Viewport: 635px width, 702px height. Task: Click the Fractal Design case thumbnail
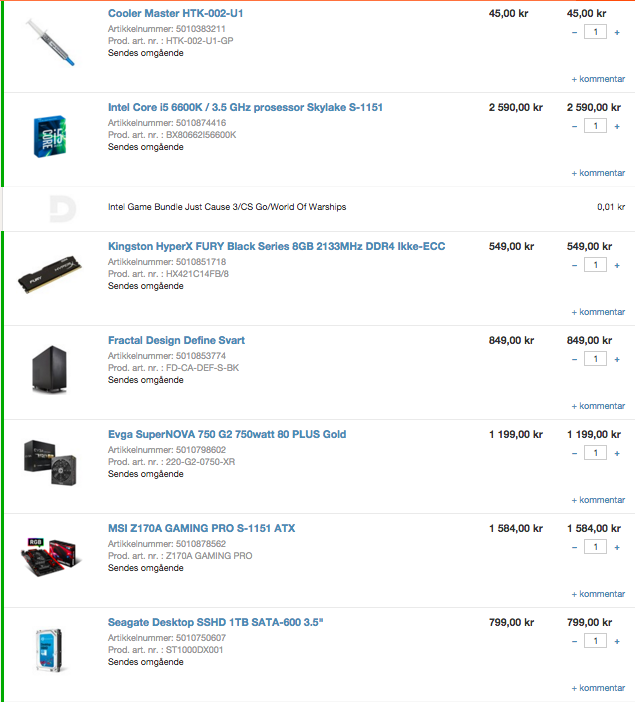tap(50, 369)
